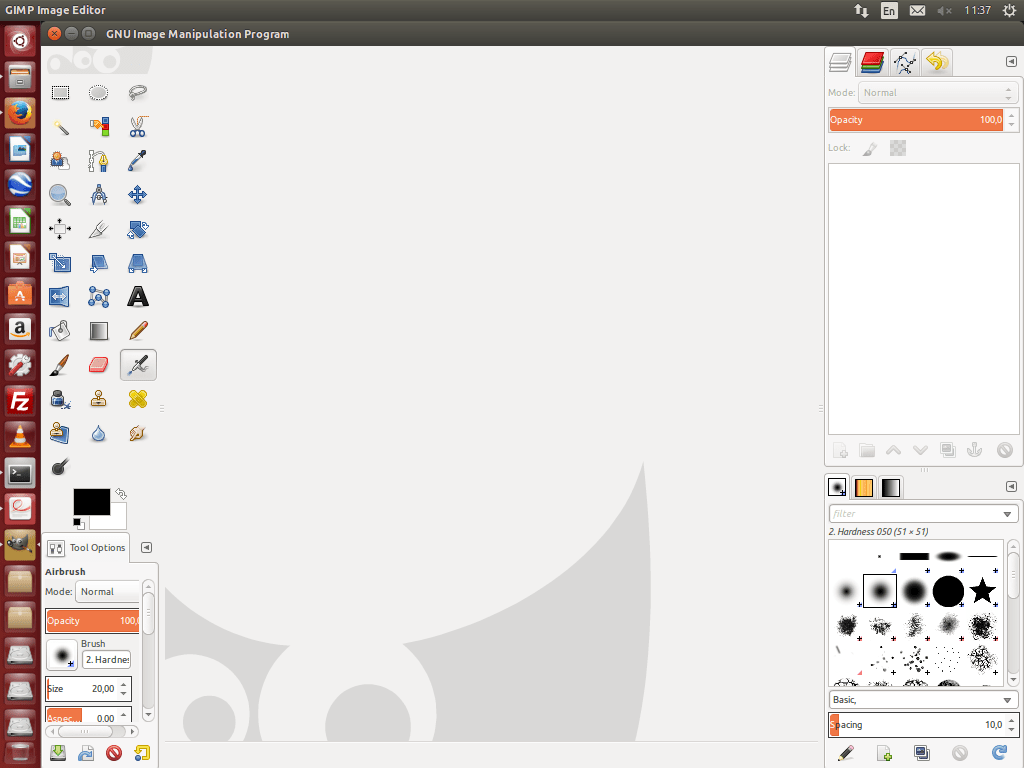Screen dimensions: 1024x768
Task: Open the Patterns tab in brushes dock
Action: pos(864,488)
